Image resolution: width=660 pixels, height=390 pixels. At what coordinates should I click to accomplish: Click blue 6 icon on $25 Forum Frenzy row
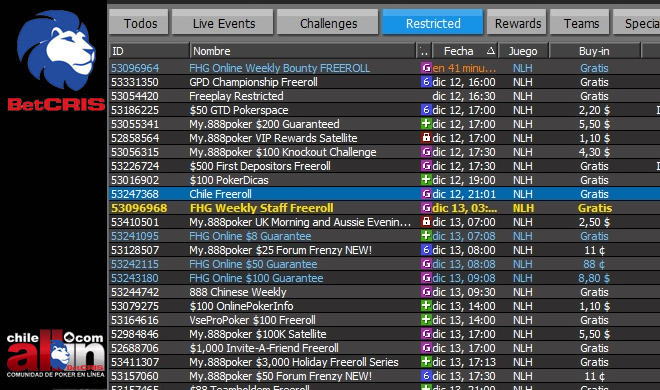(x=426, y=250)
